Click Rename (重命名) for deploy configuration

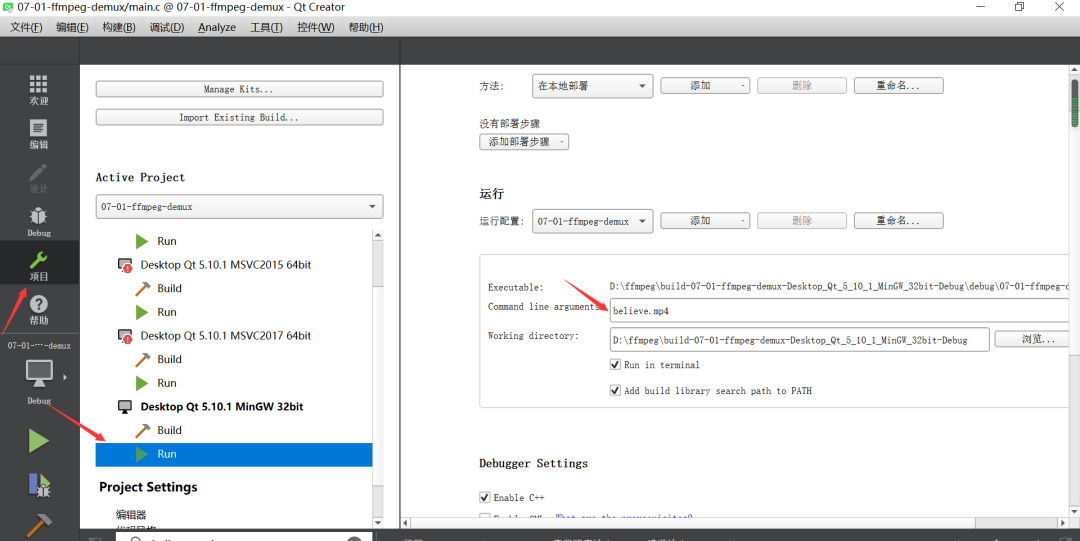click(x=898, y=85)
